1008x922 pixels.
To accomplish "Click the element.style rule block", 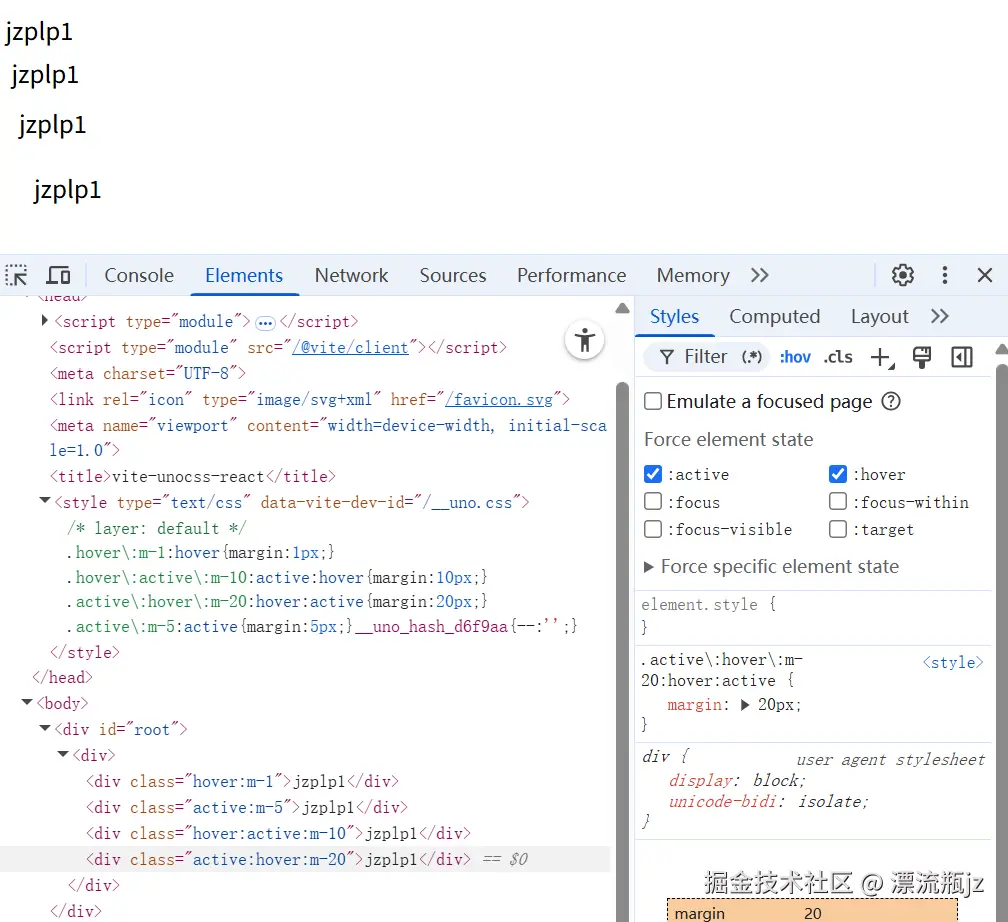I will pos(813,615).
